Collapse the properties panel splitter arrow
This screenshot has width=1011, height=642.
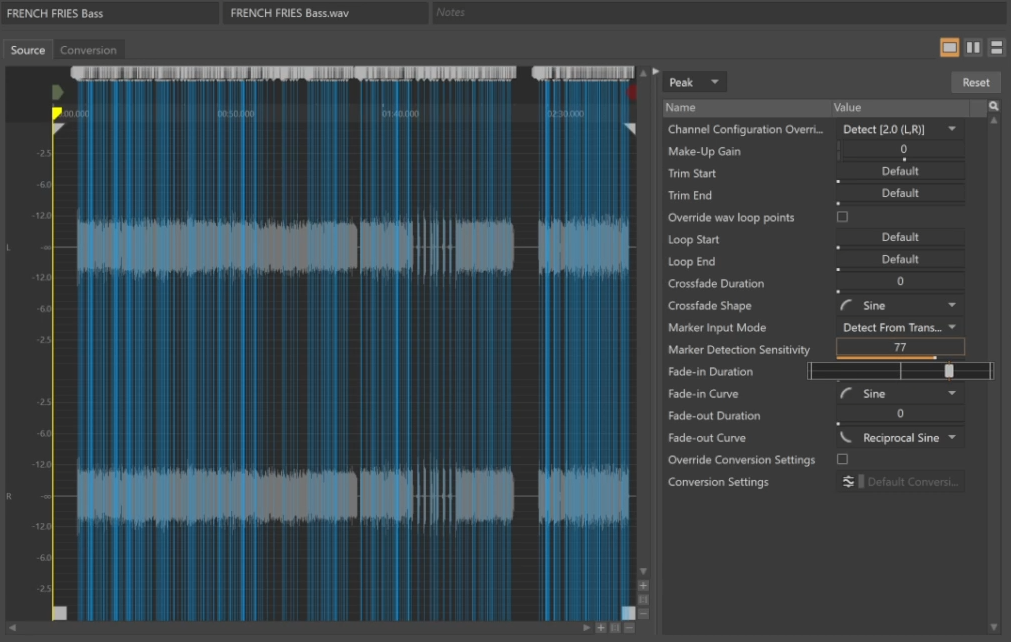click(656, 72)
